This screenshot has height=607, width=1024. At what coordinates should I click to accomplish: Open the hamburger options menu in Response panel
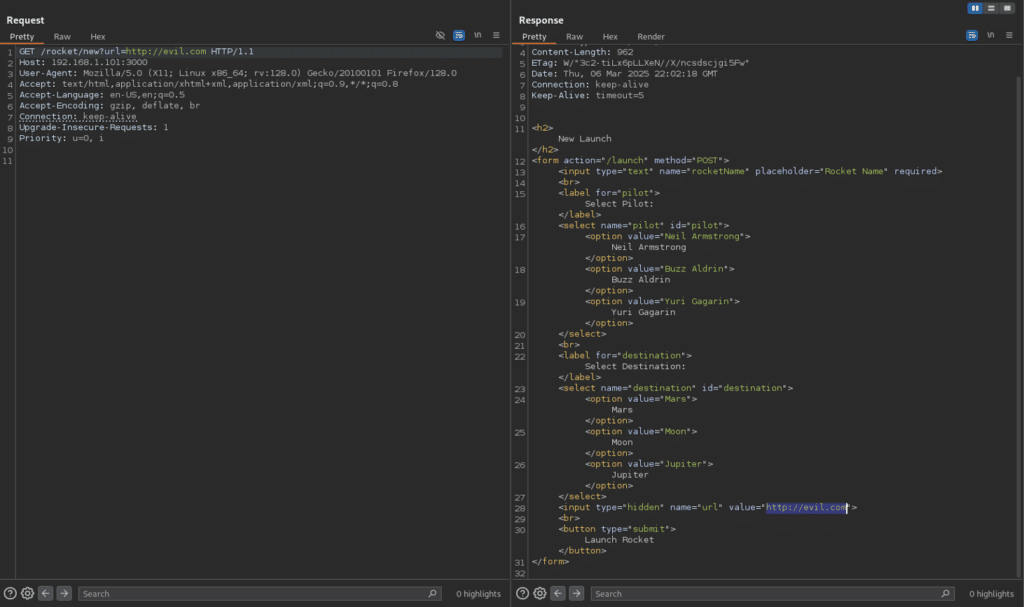pyautogui.click(x=1009, y=34)
